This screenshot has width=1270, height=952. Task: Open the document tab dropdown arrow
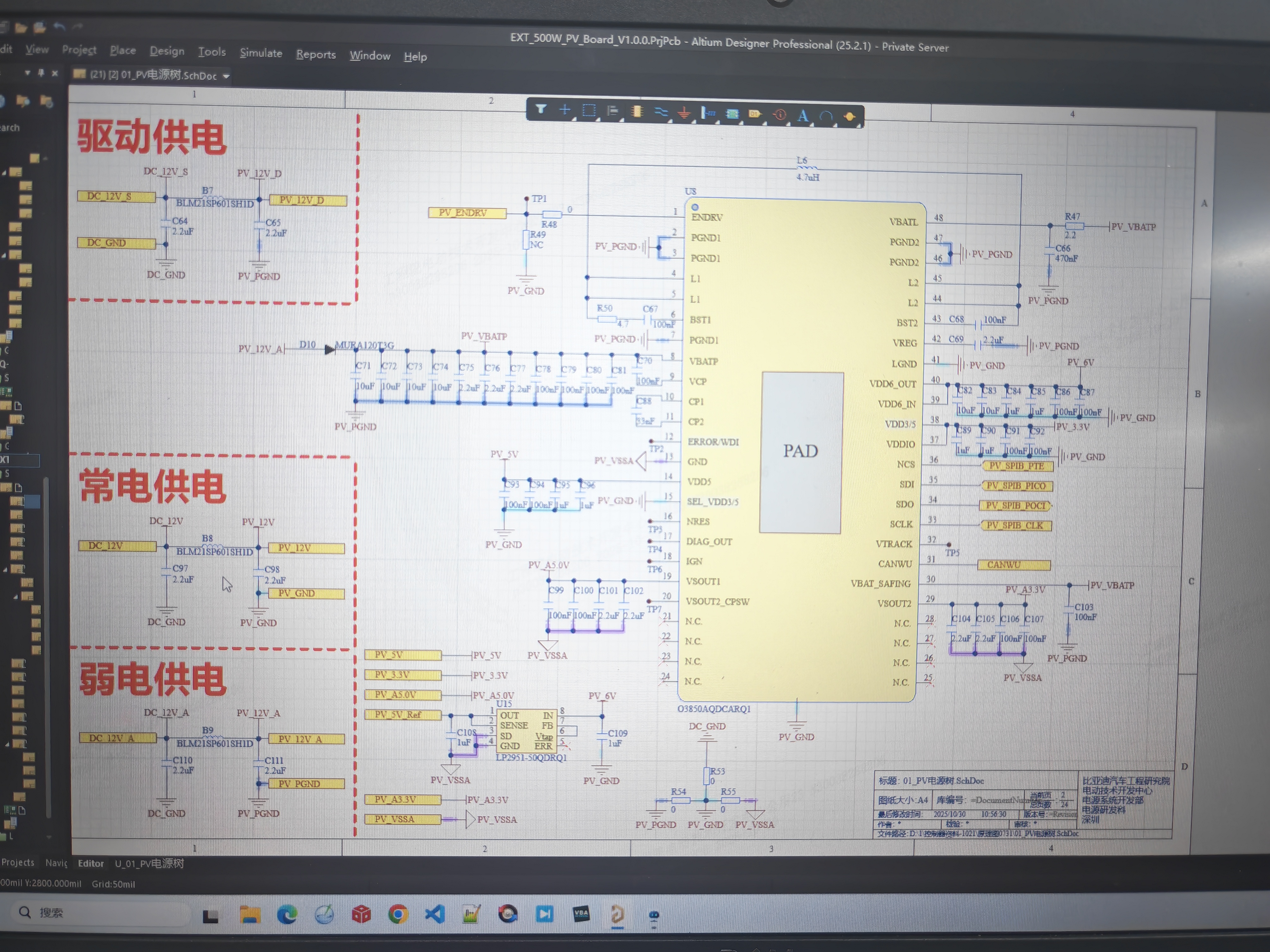click(x=226, y=76)
